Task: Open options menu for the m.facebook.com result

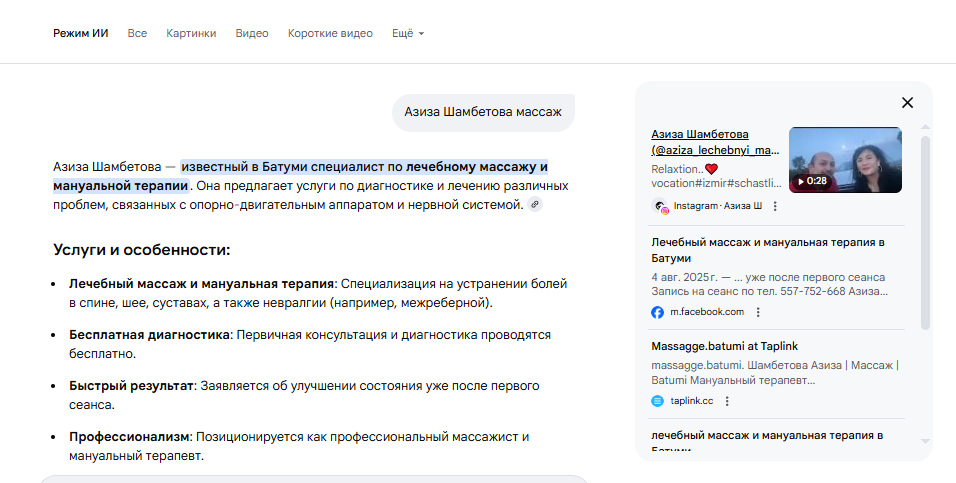Action: coord(758,312)
